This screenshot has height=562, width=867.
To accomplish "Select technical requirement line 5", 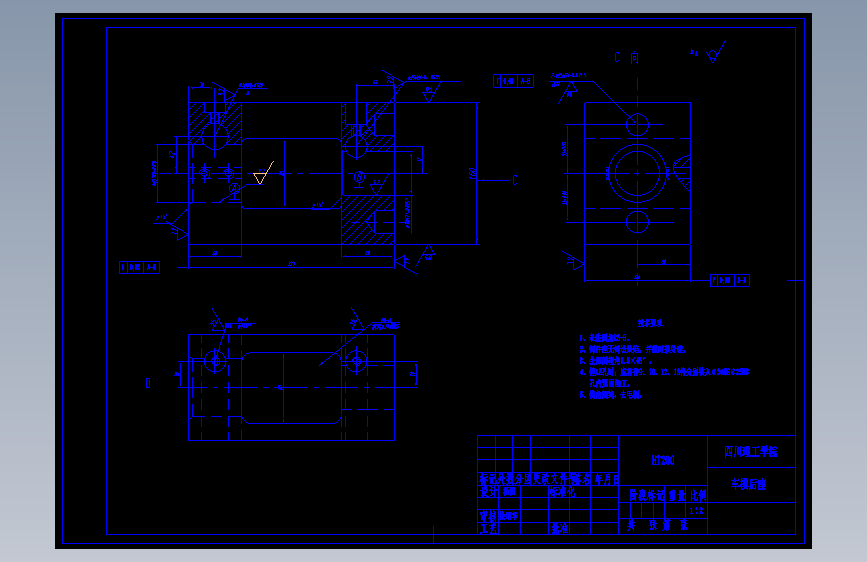I will 611,395.
